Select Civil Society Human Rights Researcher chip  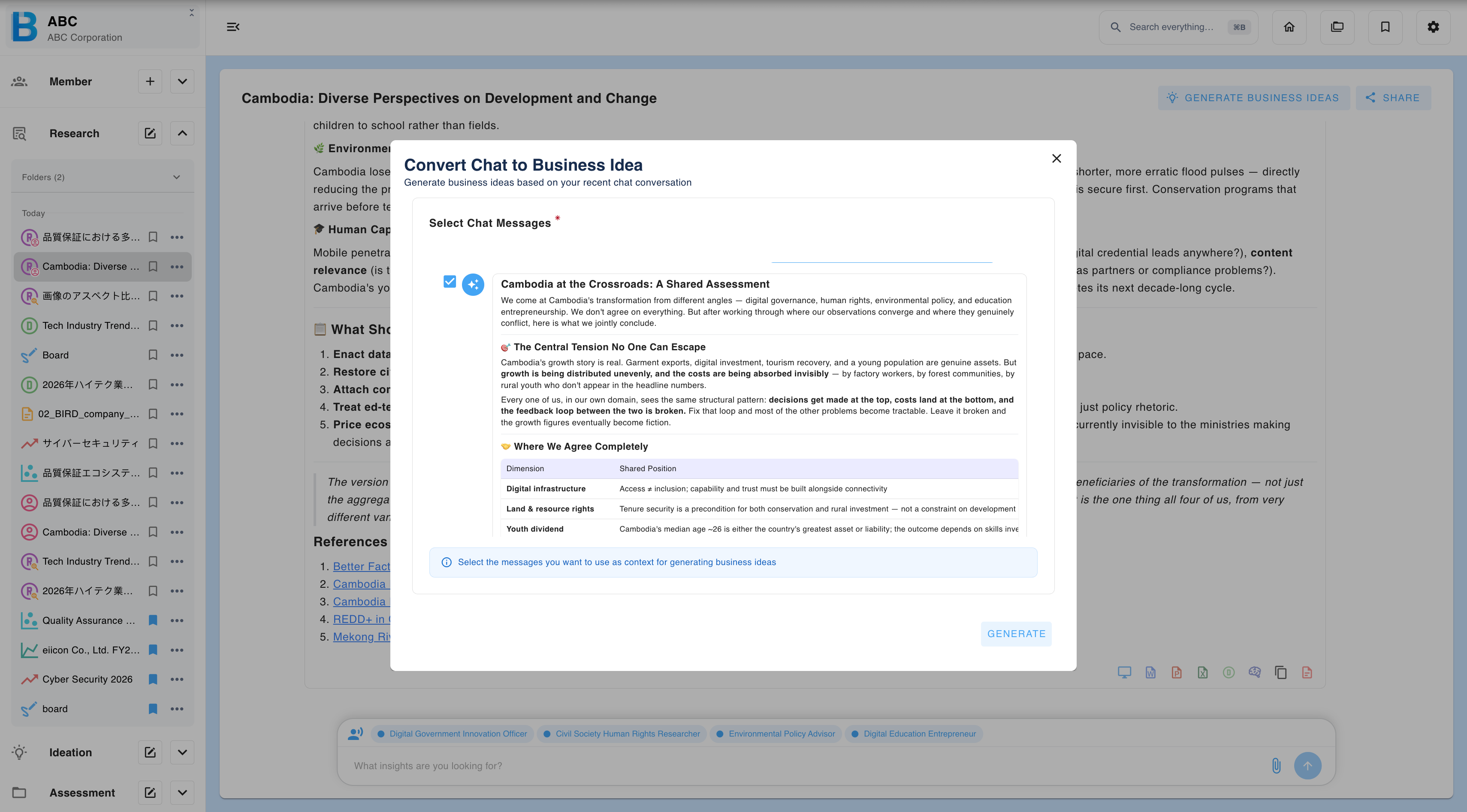[x=622, y=734]
